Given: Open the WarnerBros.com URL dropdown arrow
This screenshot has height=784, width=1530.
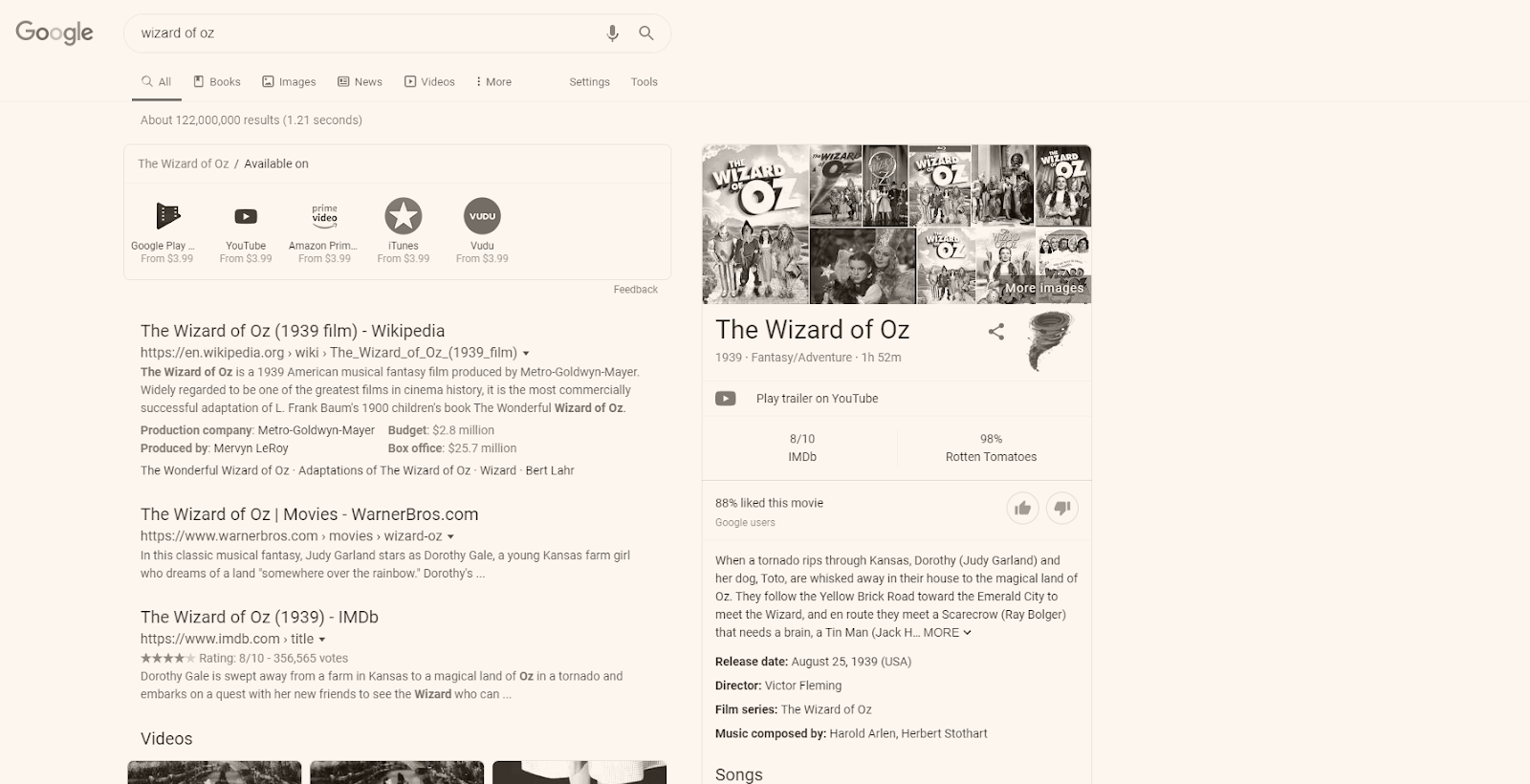Looking at the screenshot, I should [x=450, y=536].
